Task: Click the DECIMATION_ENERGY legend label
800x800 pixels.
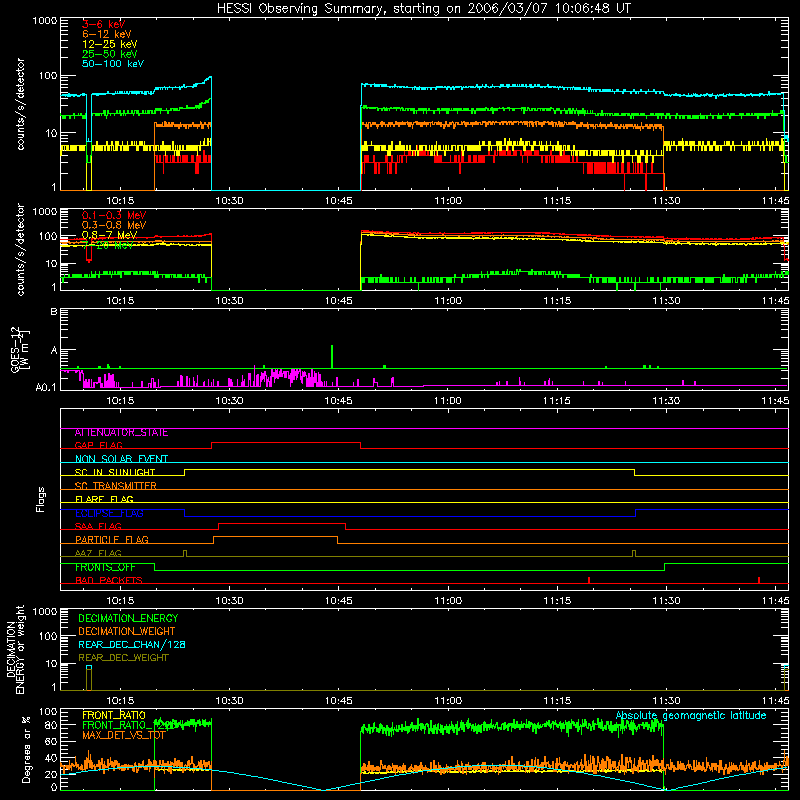Action: pyautogui.click(x=128, y=618)
